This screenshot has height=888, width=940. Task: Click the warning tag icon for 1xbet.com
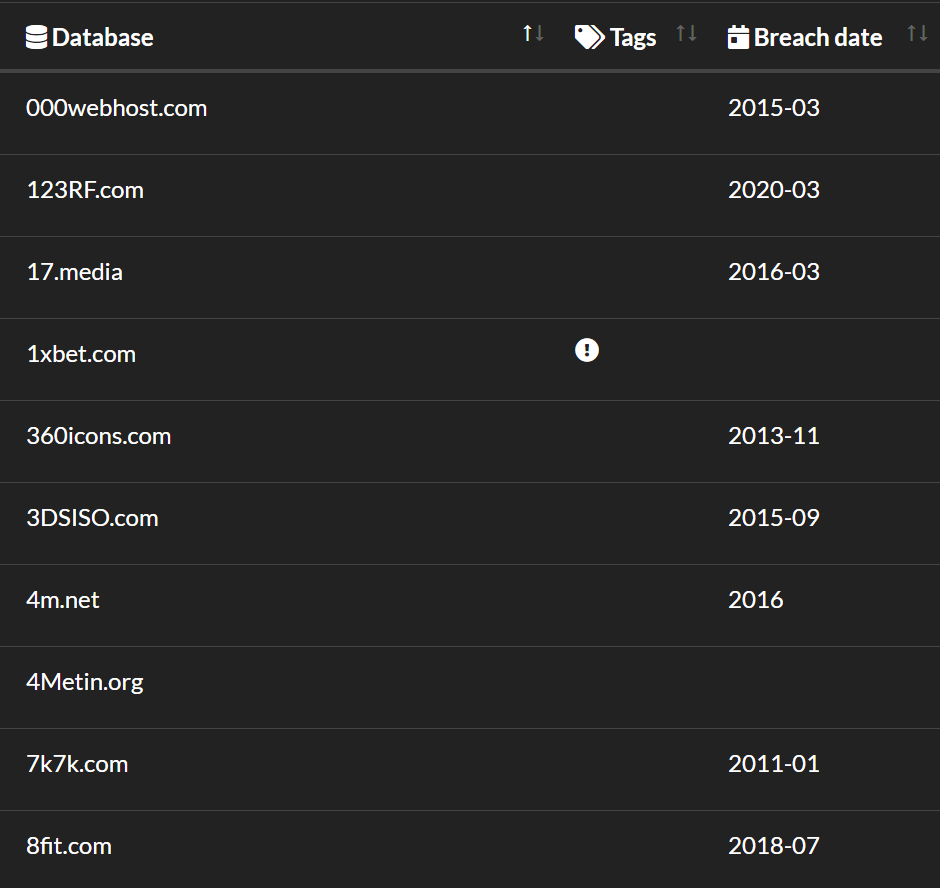[x=587, y=350]
